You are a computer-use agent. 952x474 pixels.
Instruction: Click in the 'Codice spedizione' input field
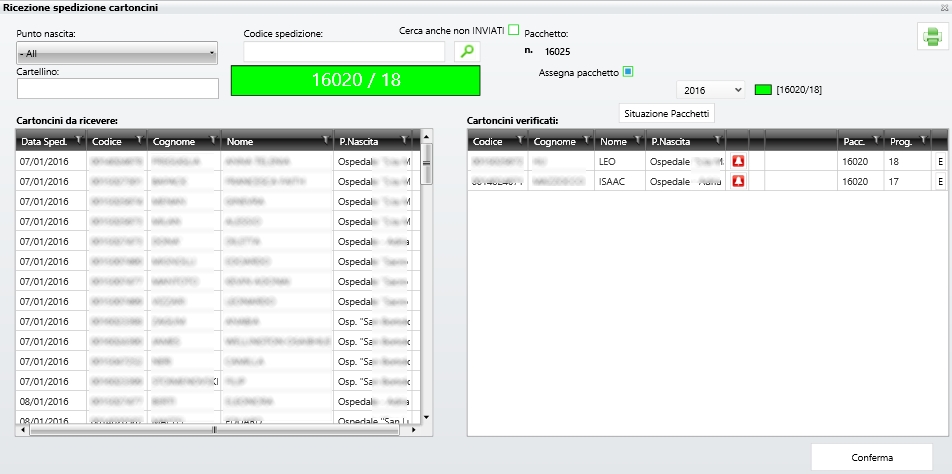click(344, 51)
